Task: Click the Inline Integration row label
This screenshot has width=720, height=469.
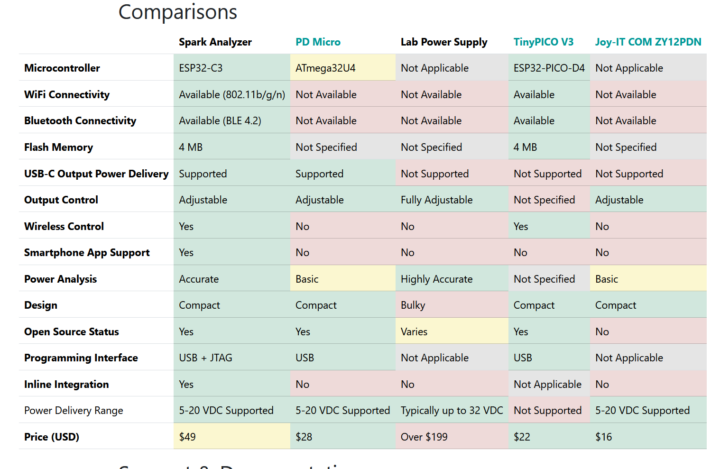Action: pyautogui.click(x=66, y=384)
